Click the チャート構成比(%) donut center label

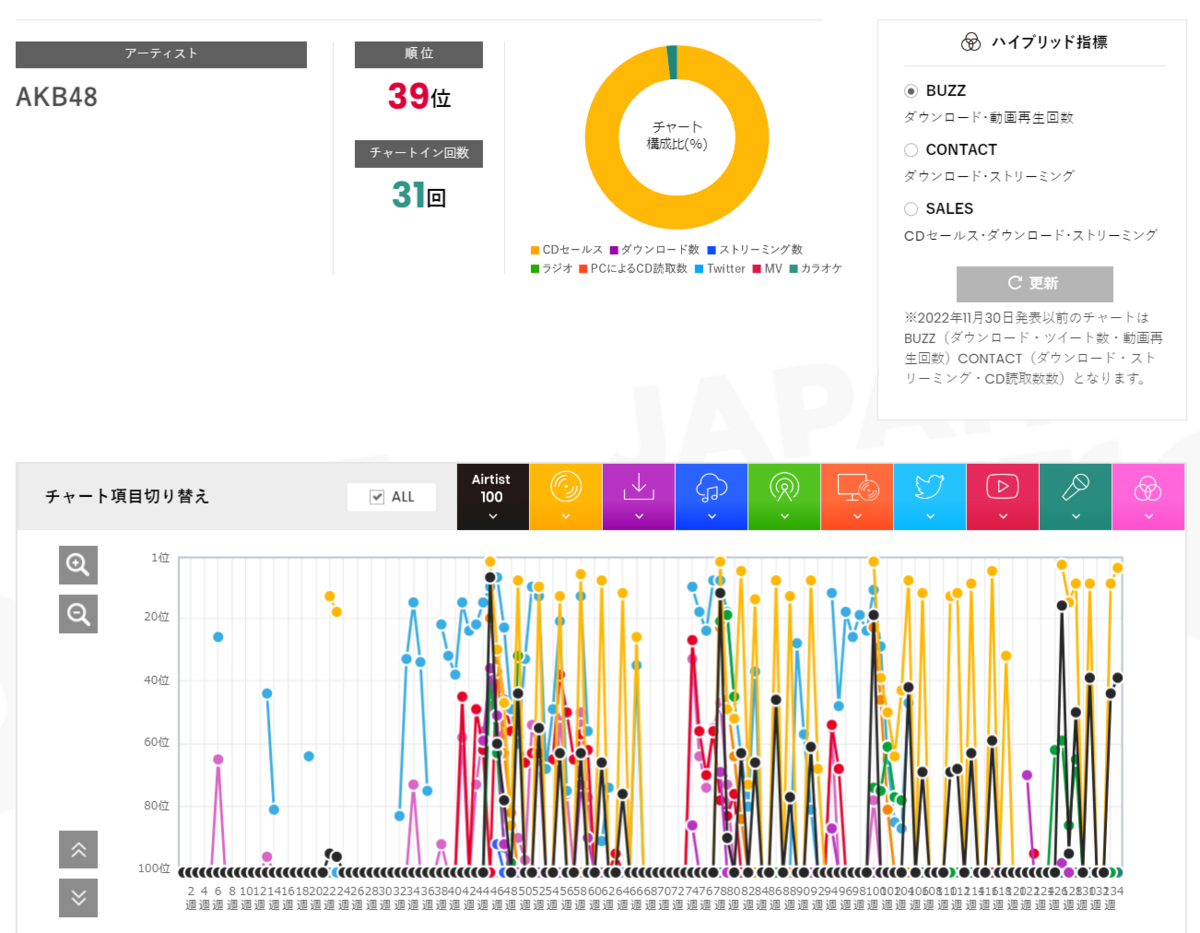pyautogui.click(x=677, y=135)
